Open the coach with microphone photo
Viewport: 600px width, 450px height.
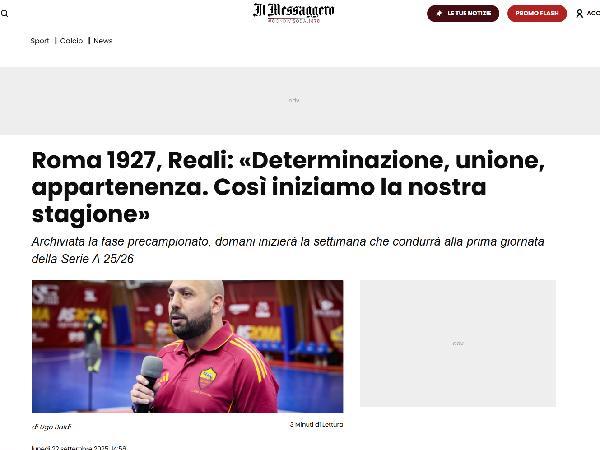coord(188,346)
